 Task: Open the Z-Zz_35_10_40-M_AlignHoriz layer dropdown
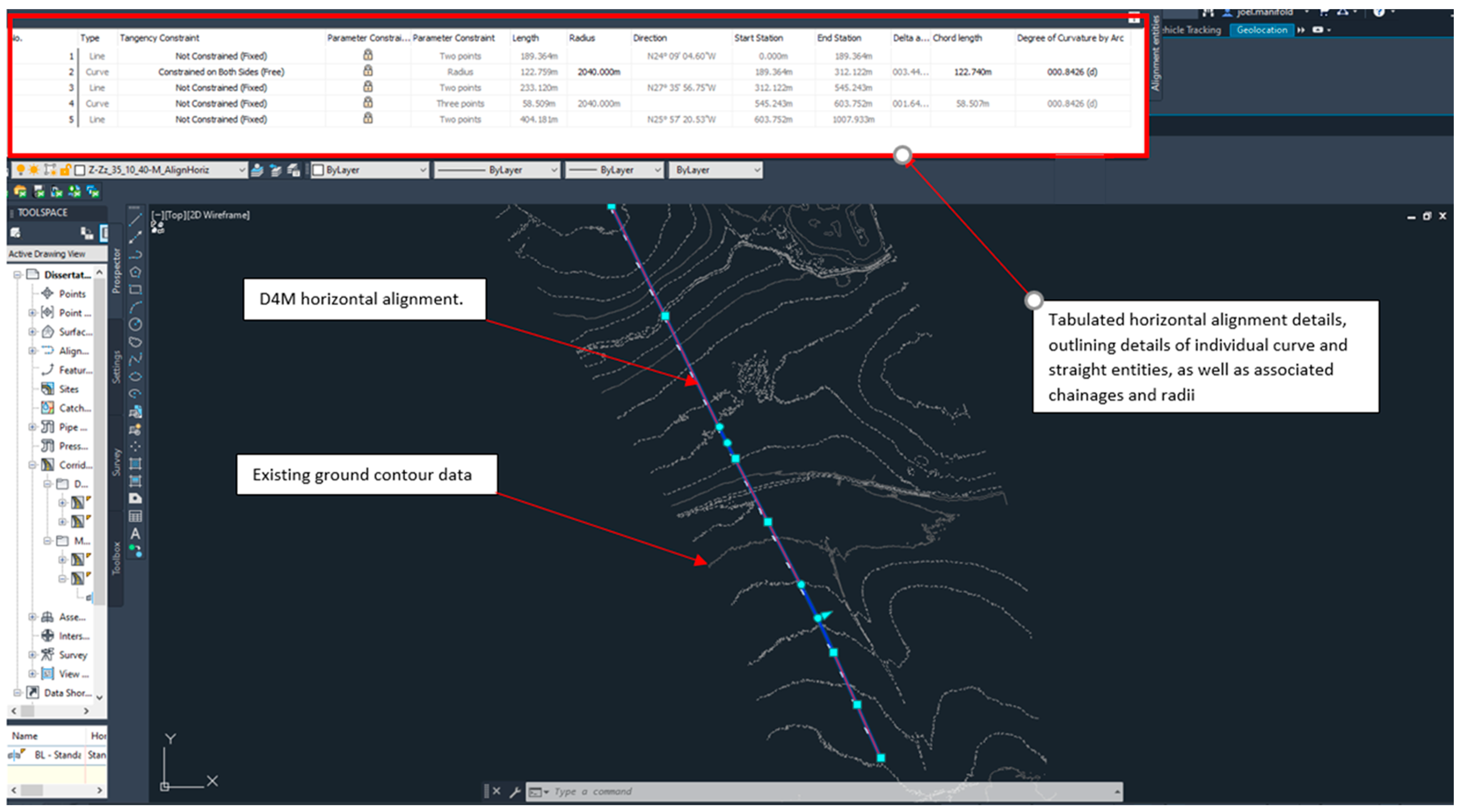point(242,170)
